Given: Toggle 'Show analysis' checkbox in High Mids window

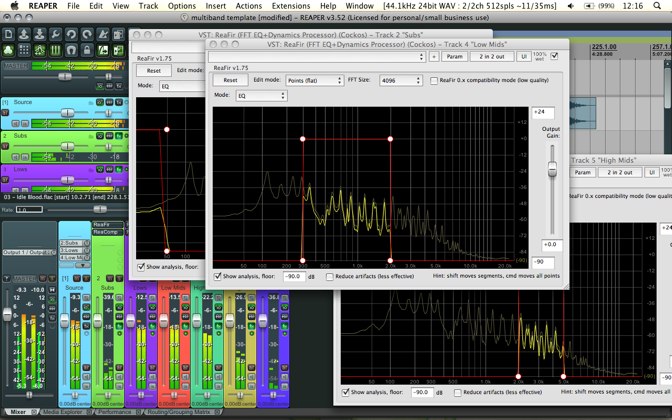Looking at the screenshot, I should point(345,392).
